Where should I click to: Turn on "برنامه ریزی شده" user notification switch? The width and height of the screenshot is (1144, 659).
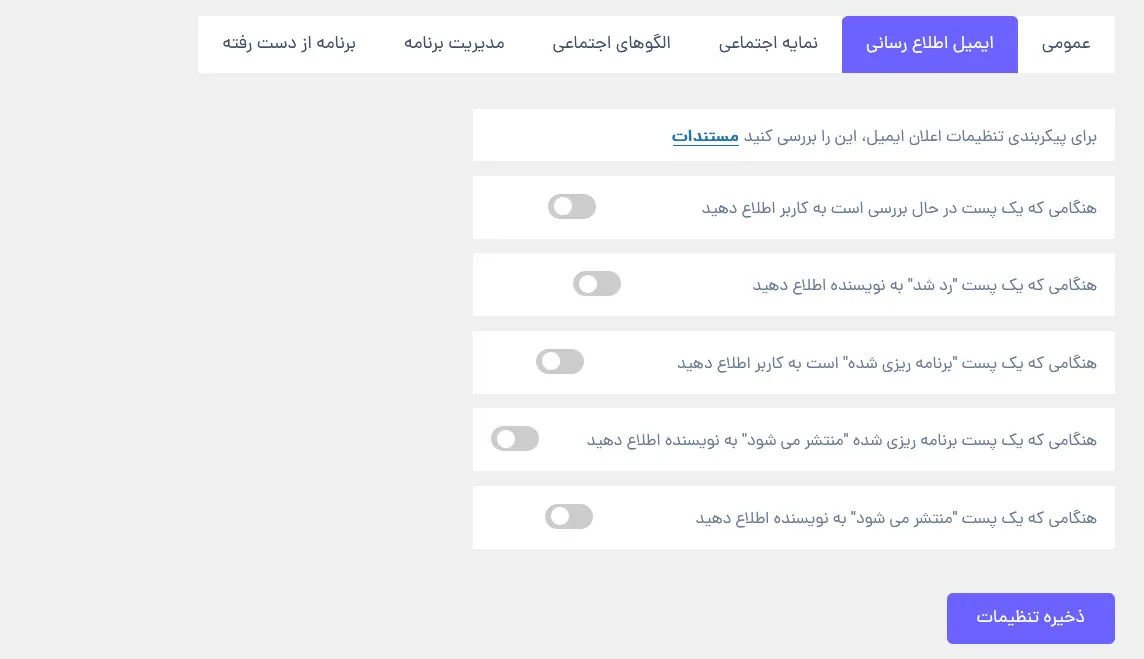560,361
